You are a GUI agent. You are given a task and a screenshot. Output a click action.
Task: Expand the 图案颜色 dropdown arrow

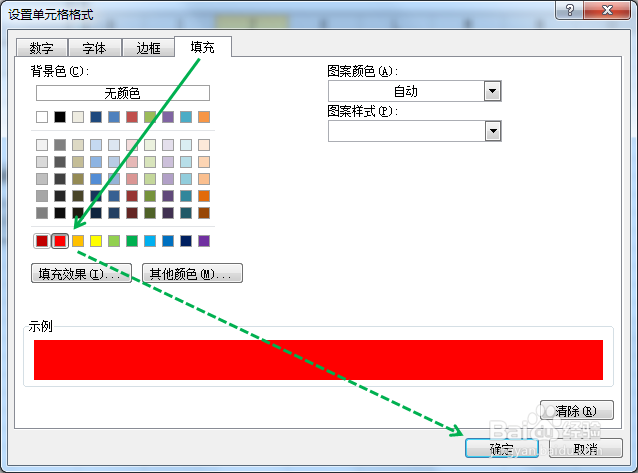[x=492, y=91]
